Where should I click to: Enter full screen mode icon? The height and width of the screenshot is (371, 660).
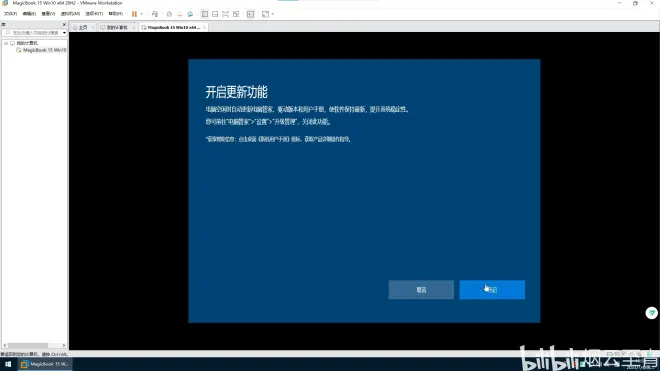pos(226,14)
